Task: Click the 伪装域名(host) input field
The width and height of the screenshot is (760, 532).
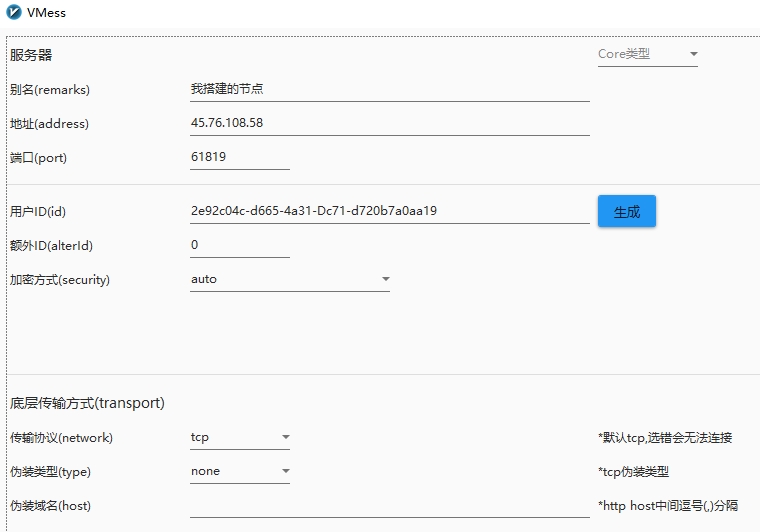Action: point(390,506)
